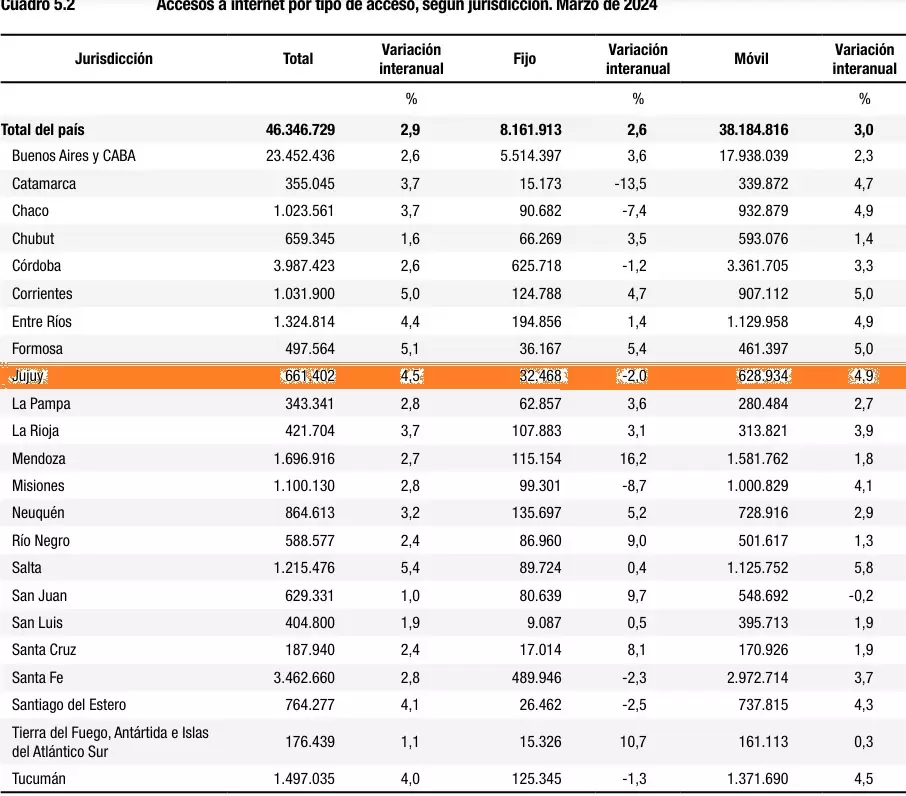Select Jujuy mobile value 628.934
906x796 pixels.
pos(763,376)
